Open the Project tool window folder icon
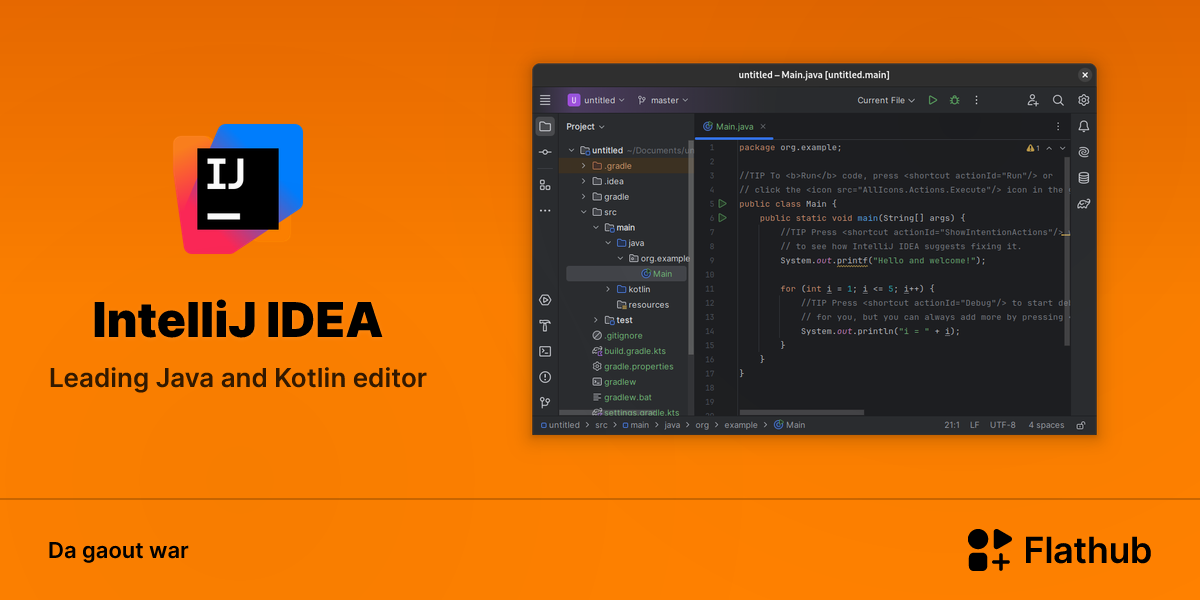This screenshot has width=1200, height=600. (545, 126)
